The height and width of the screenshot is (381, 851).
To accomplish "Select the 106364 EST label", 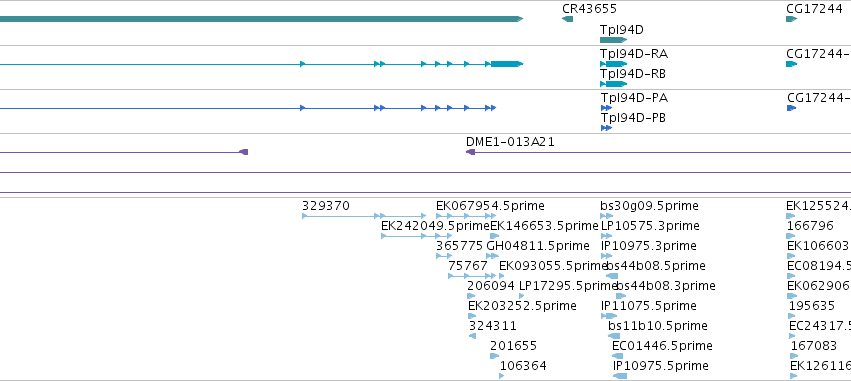I will point(523,366).
